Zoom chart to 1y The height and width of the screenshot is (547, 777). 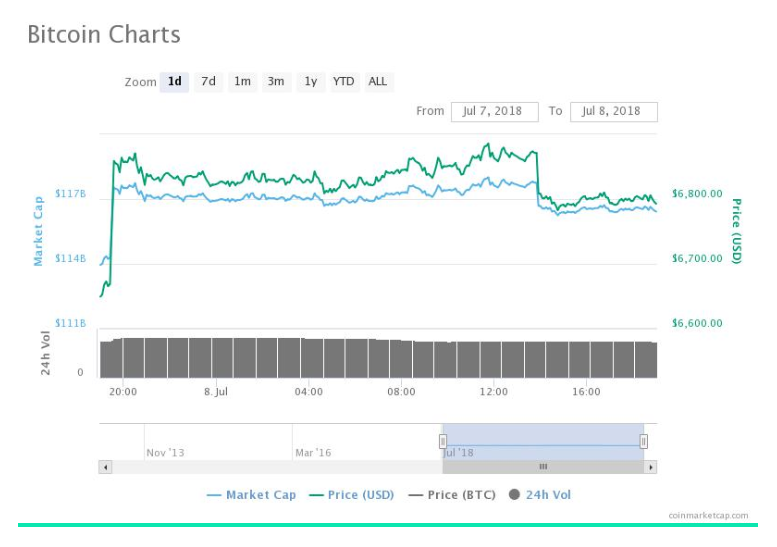(x=311, y=82)
